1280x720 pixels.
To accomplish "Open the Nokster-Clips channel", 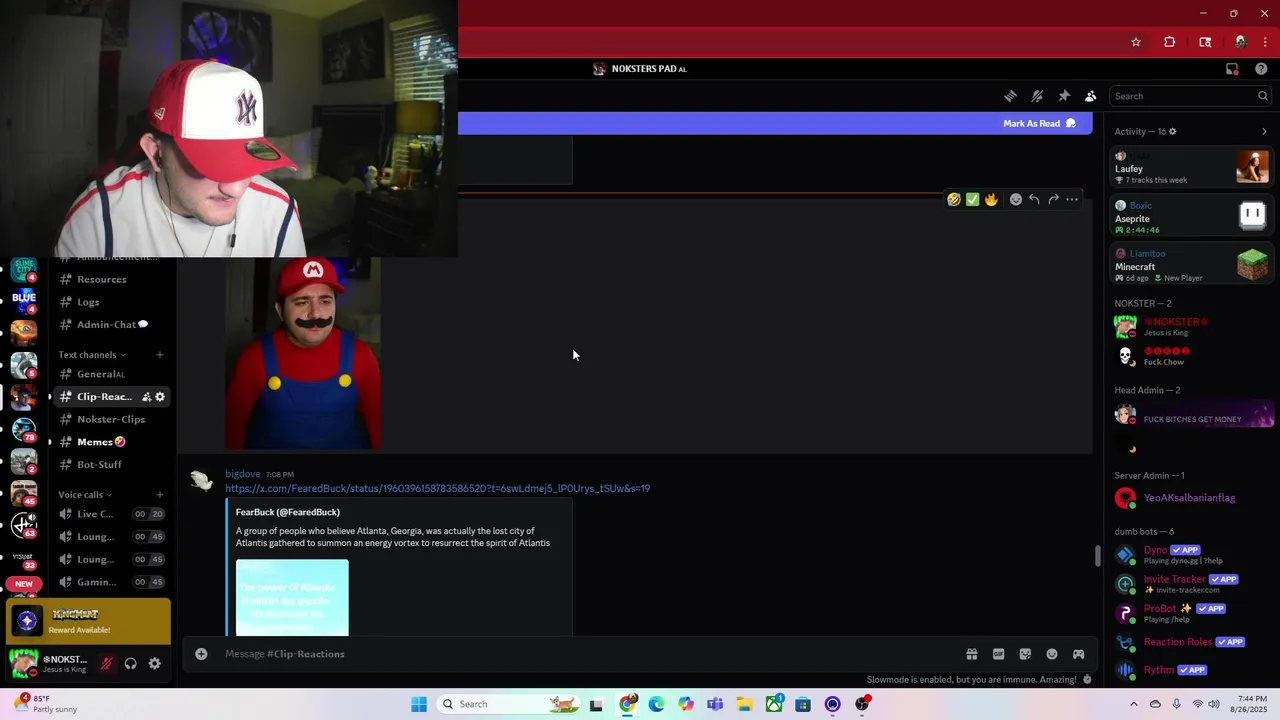I will coord(110,419).
